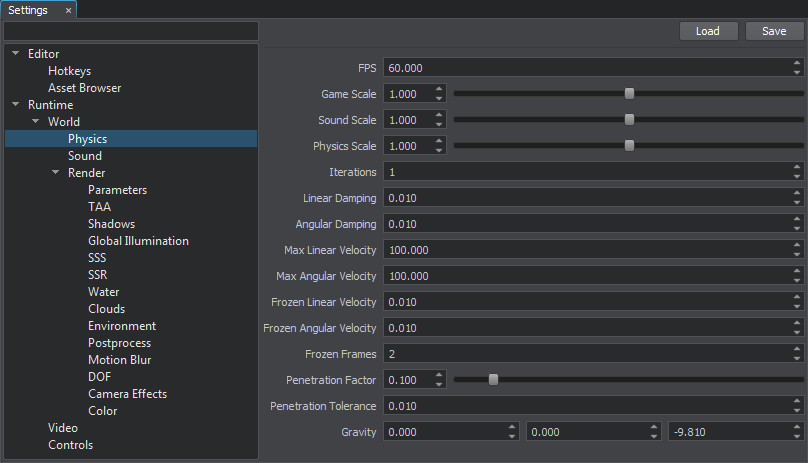Image resolution: width=808 pixels, height=463 pixels.
Task: Open Global Illumination settings
Action: tap(138, 241)
